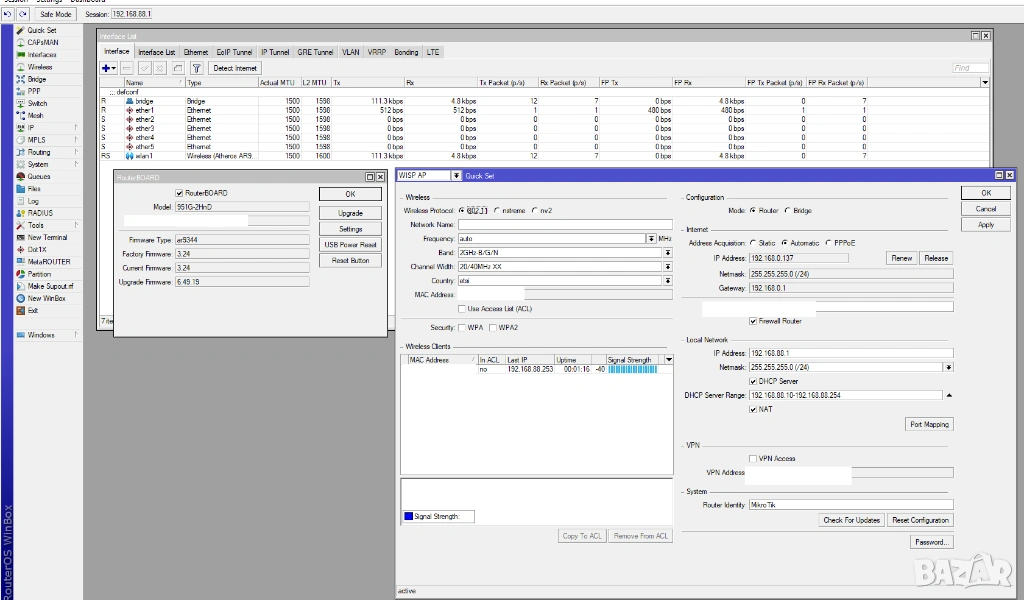Expand the Band dropdown
1024x600 pixels.
(667, 253)
